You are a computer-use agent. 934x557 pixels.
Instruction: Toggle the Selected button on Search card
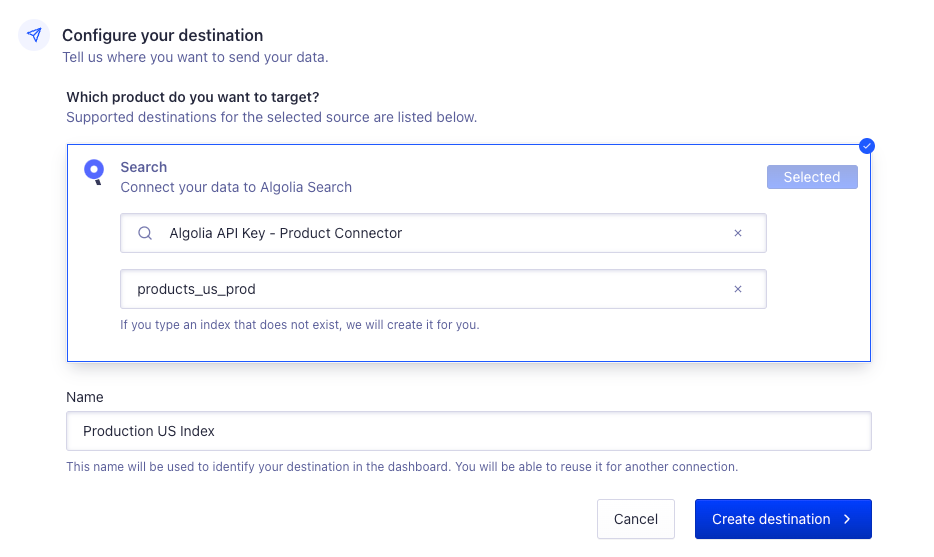pos(811,177)
